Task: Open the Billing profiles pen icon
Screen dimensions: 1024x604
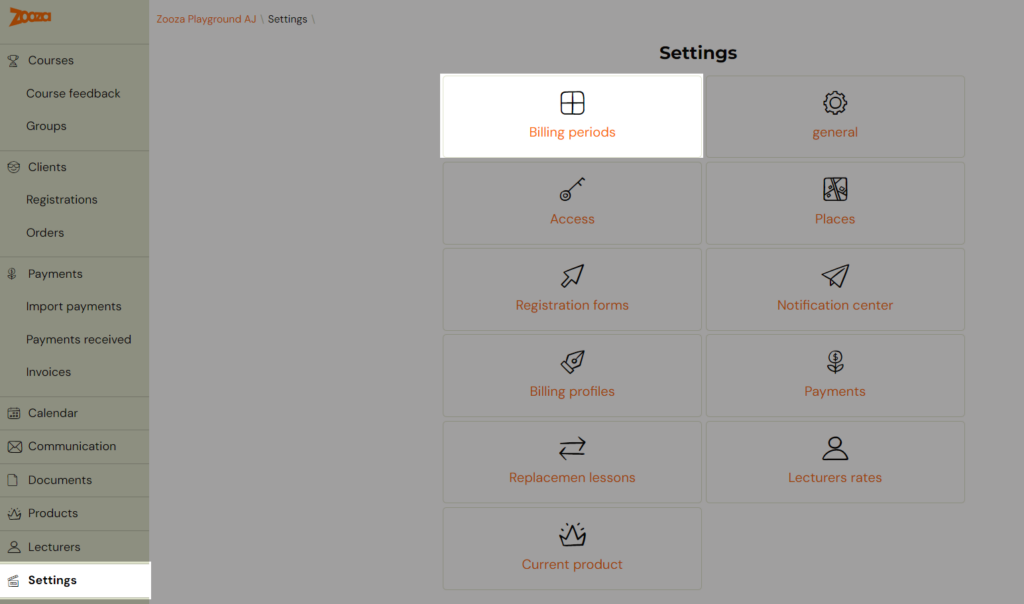Action: (x=572, y=362)
